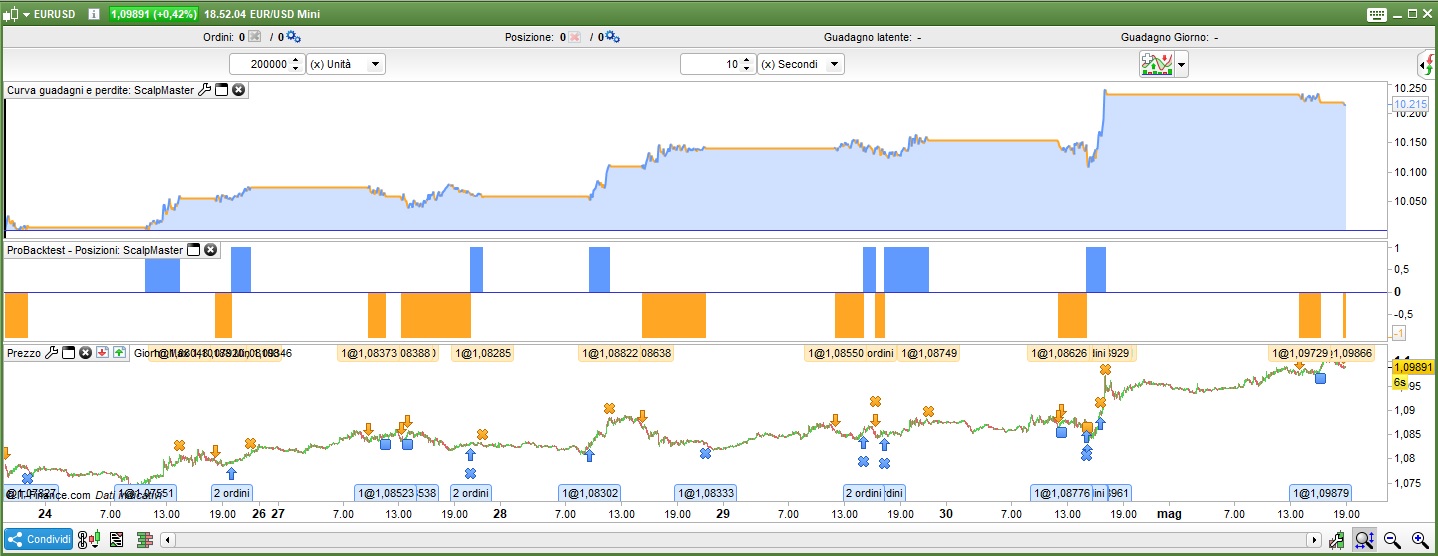
Task: Click the green 1,09891 (+0,42%) price badge
Action: 153,14
